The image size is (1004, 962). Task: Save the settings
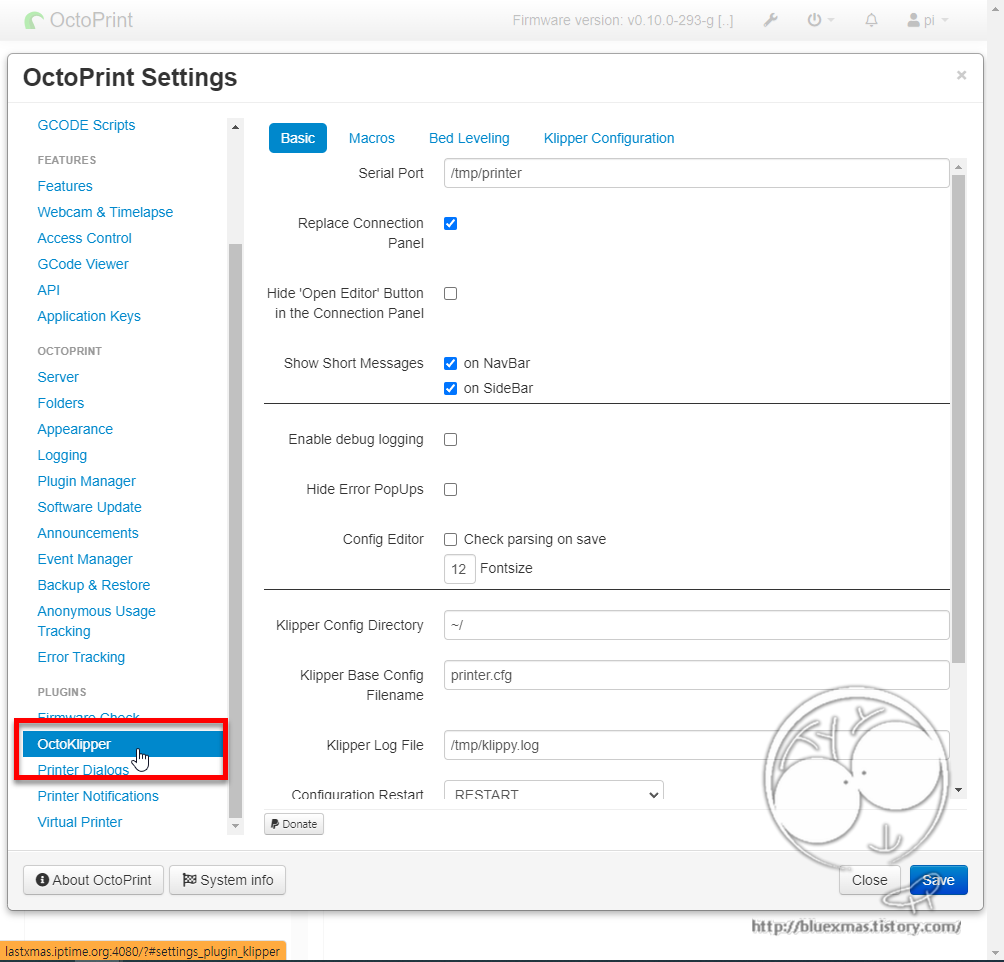(939, 880)
